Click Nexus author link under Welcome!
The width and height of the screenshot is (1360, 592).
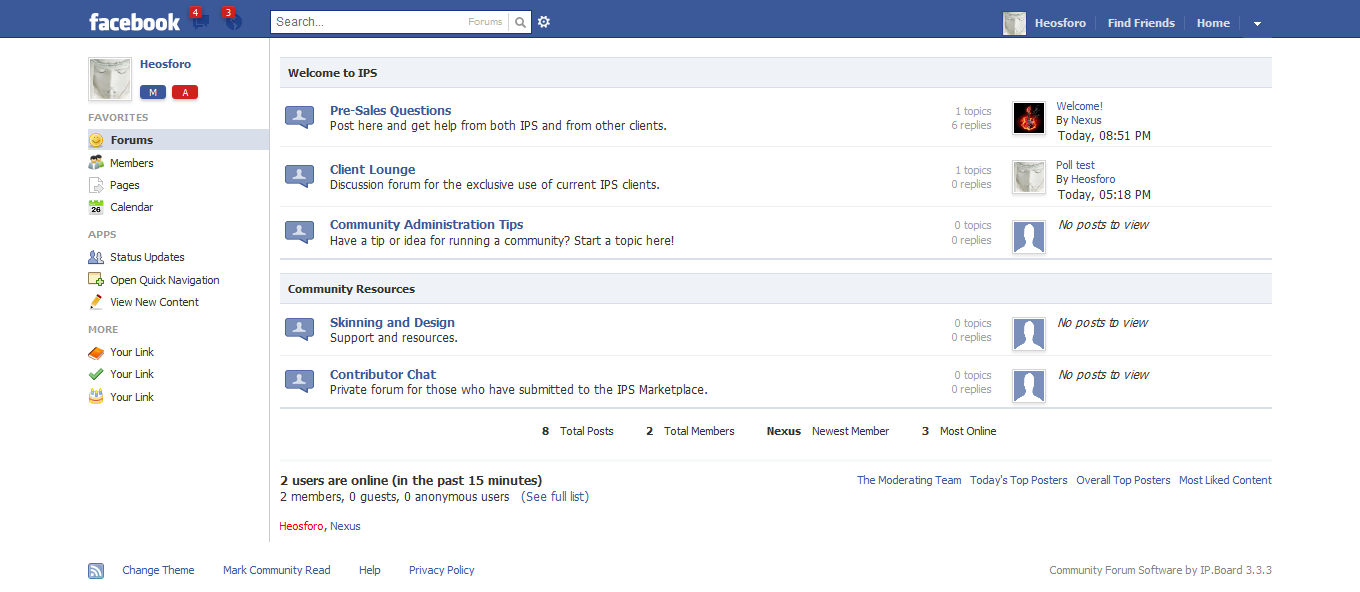(x=1086, y=120)
